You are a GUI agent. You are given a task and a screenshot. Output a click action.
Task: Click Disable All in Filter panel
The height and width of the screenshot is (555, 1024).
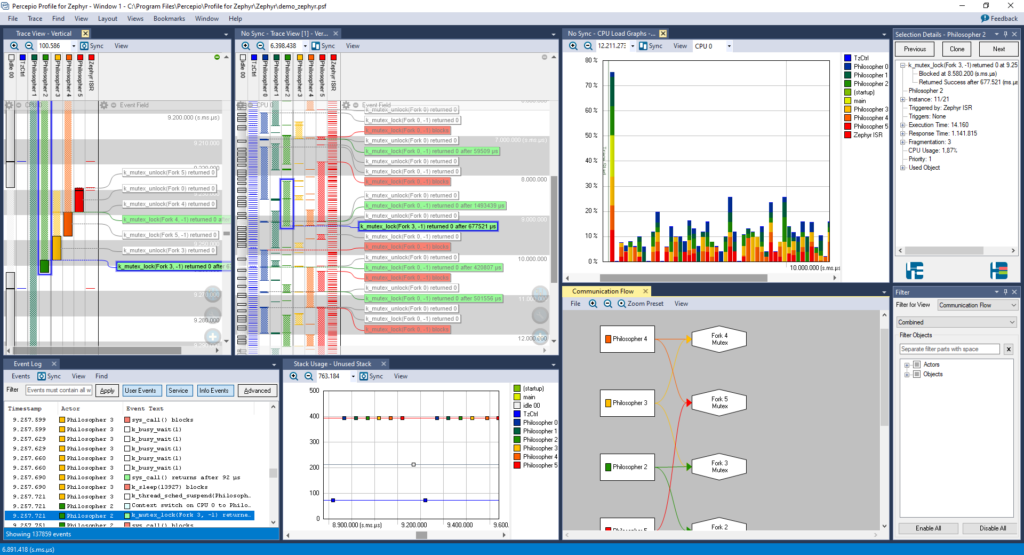click(992, 528)
